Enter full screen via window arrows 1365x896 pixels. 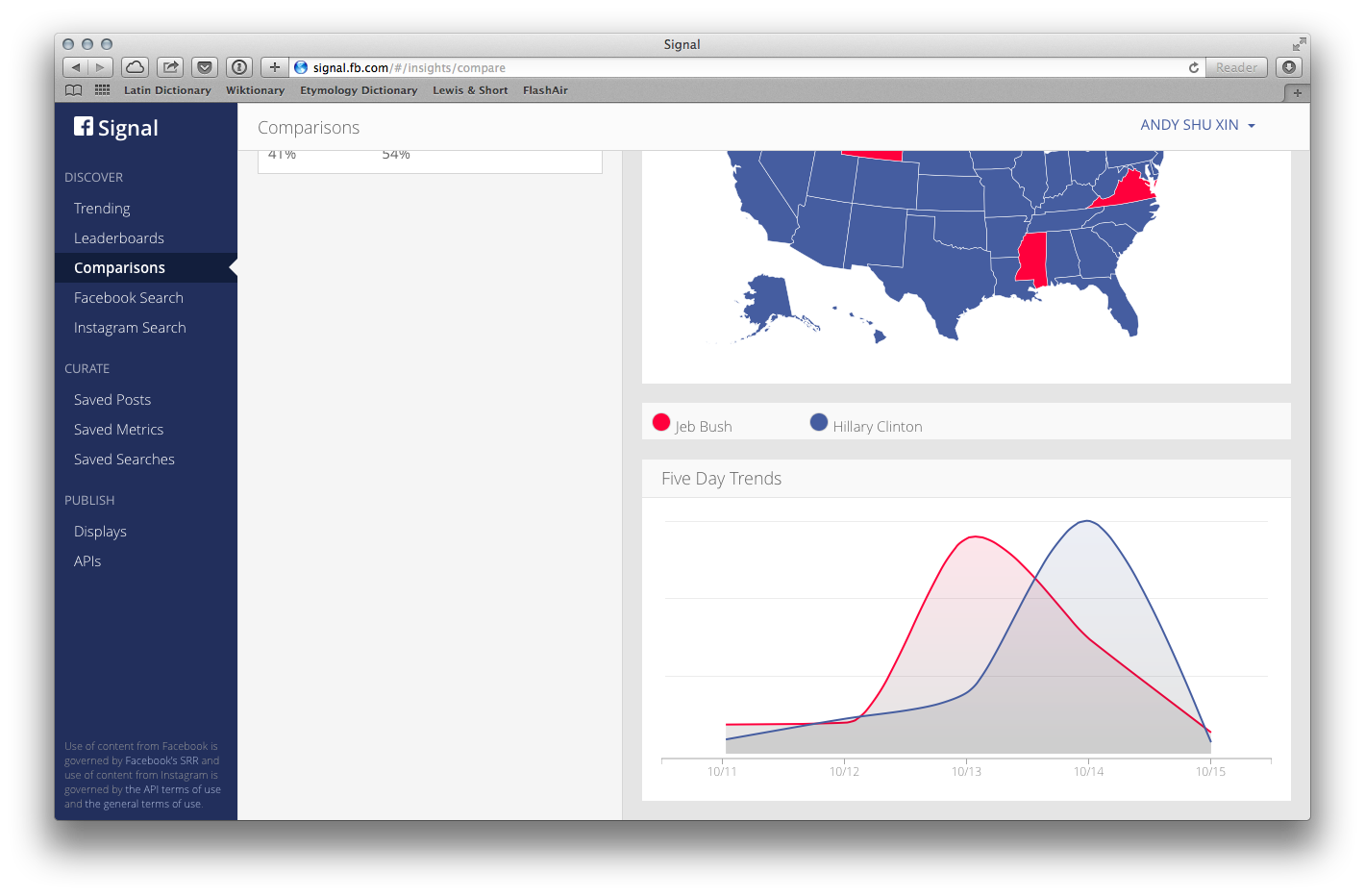pyautogui.click(x=1299, y=44)
